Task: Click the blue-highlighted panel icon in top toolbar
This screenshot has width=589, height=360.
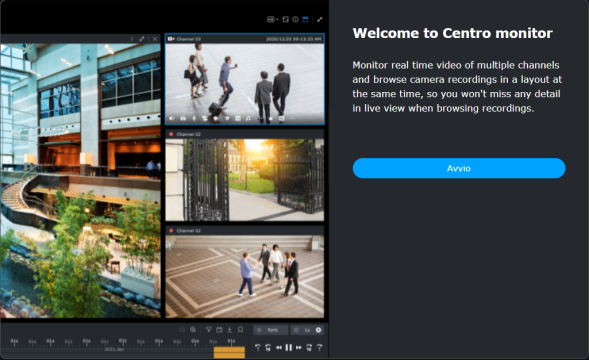Action: 305,20
